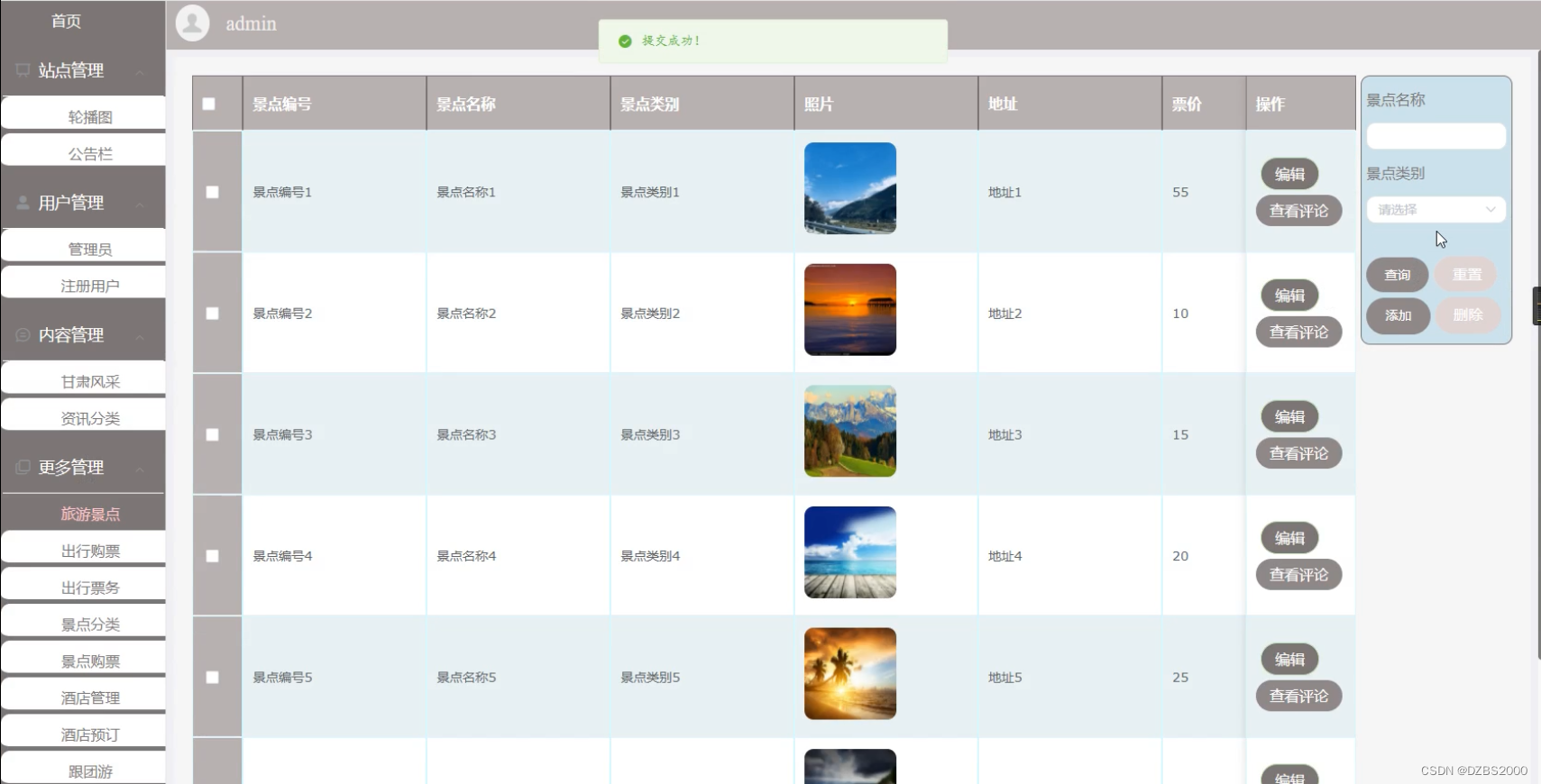Open the palm beach photo in row 5
Viewport: 1541px width, 784px height.
[850, 674]
